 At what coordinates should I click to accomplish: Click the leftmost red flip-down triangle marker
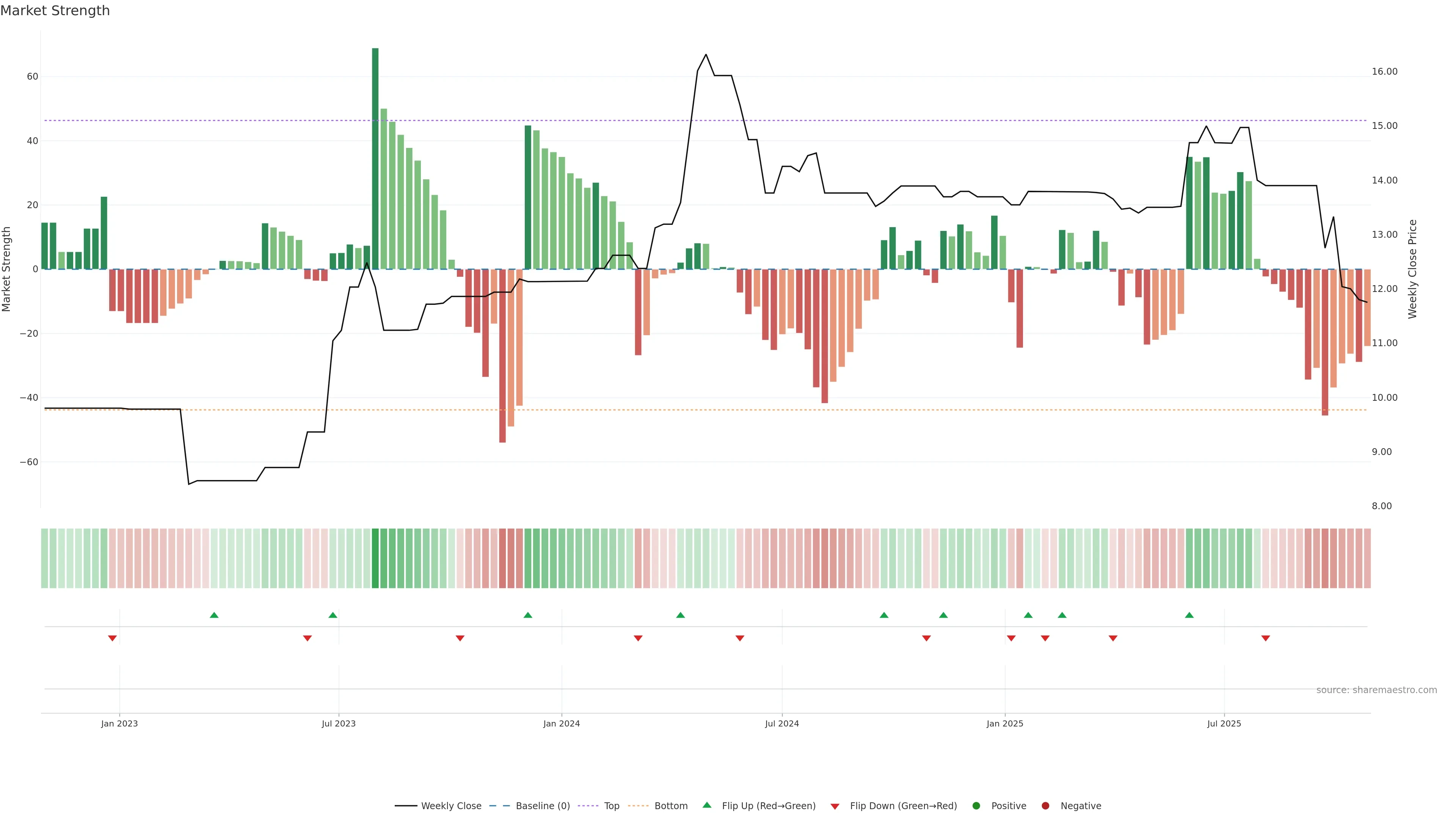coord(113,638)
